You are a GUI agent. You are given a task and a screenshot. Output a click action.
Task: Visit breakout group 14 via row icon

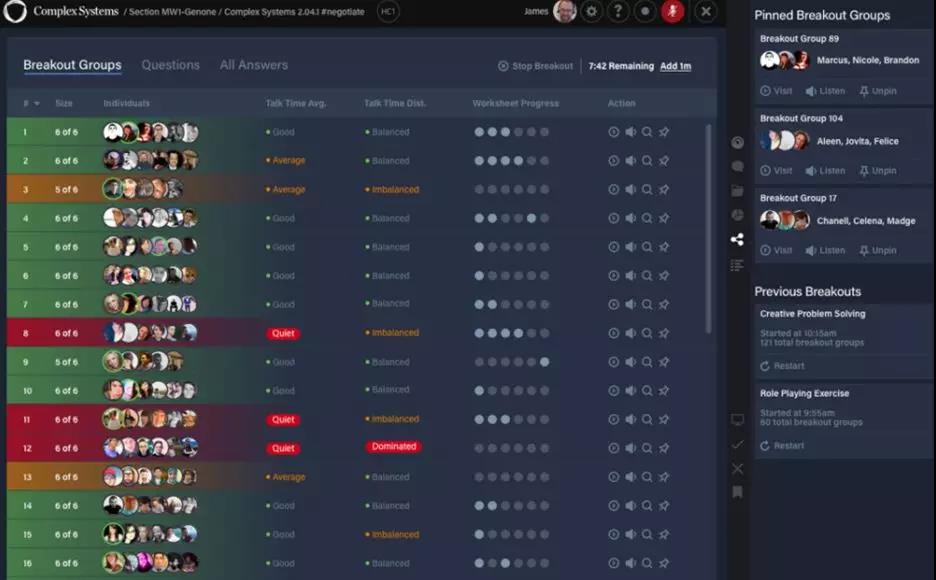(x=614, y=505)
